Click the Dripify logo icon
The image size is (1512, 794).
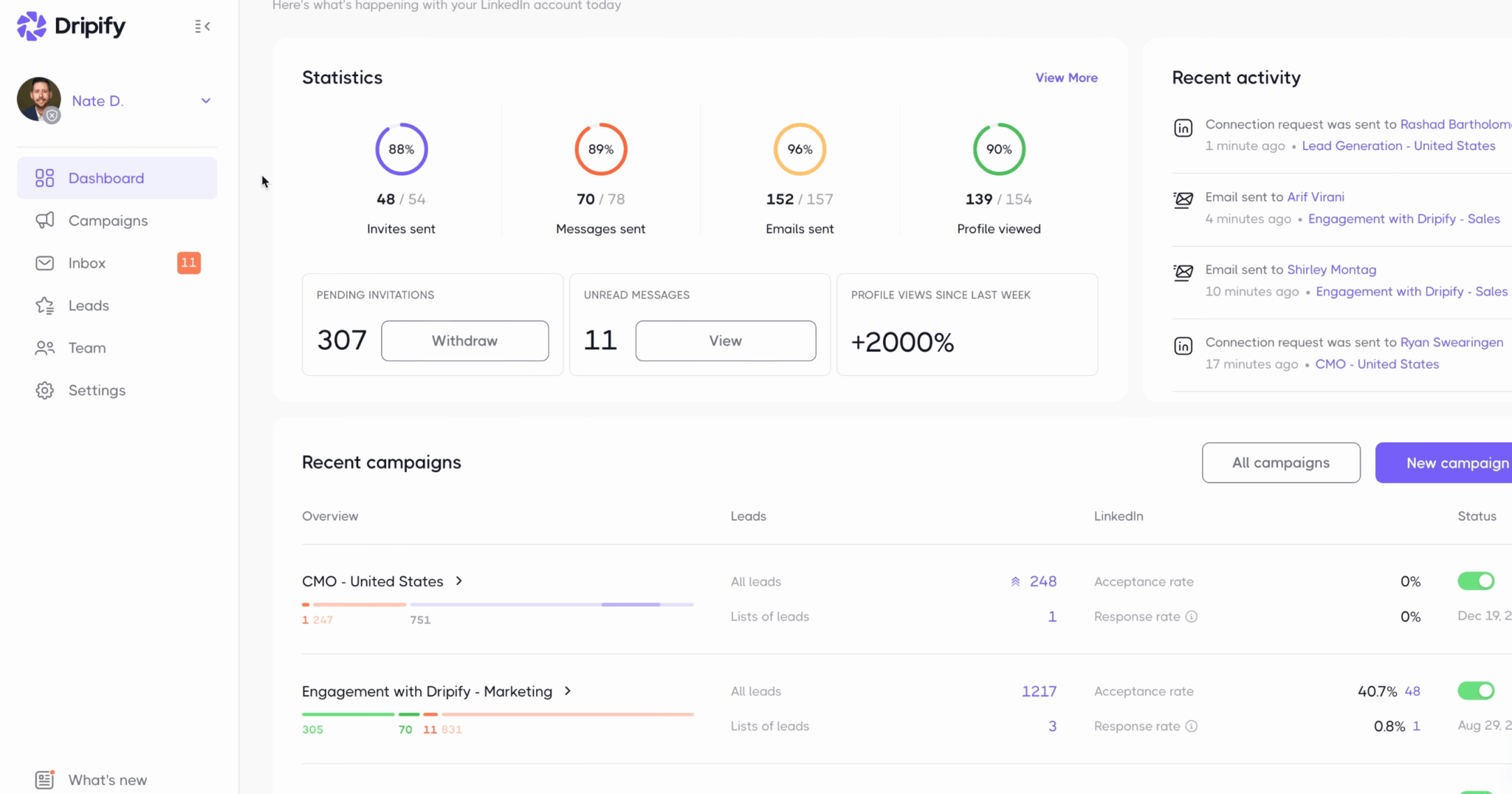pyautogui.click(x=32, y=26)
